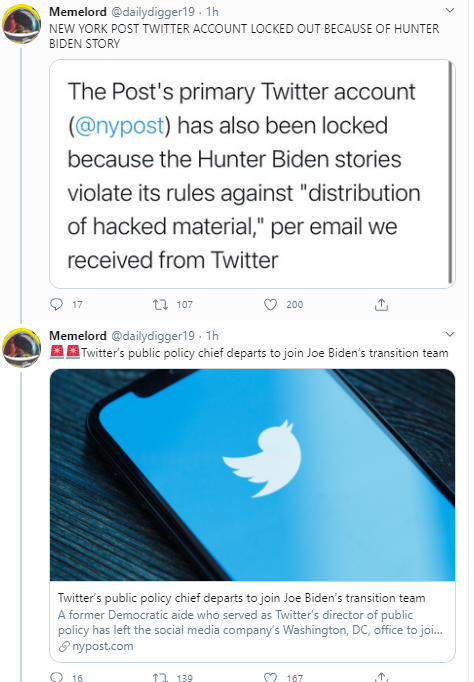
Task: Open the Twitter phone article image
Action: [x=253, y=475]
